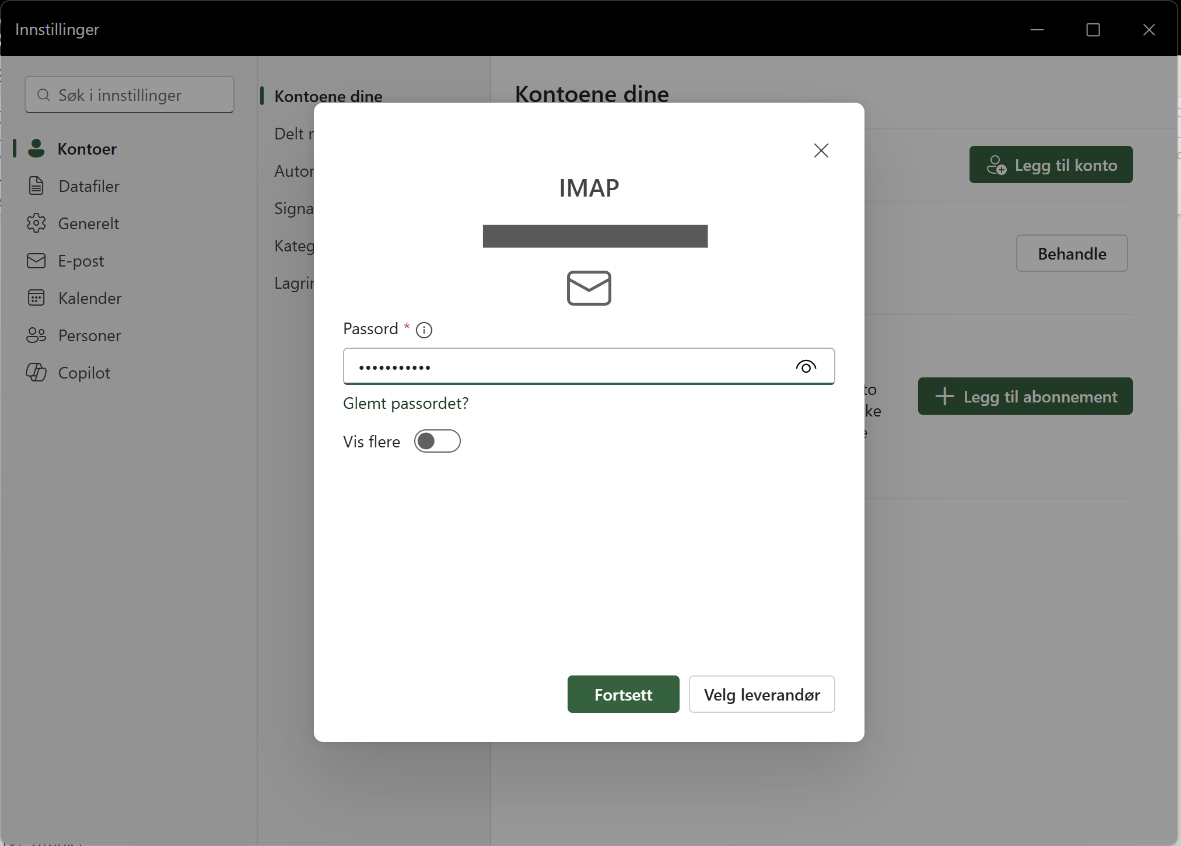Open the Generelt settings section

click(128, 223)
